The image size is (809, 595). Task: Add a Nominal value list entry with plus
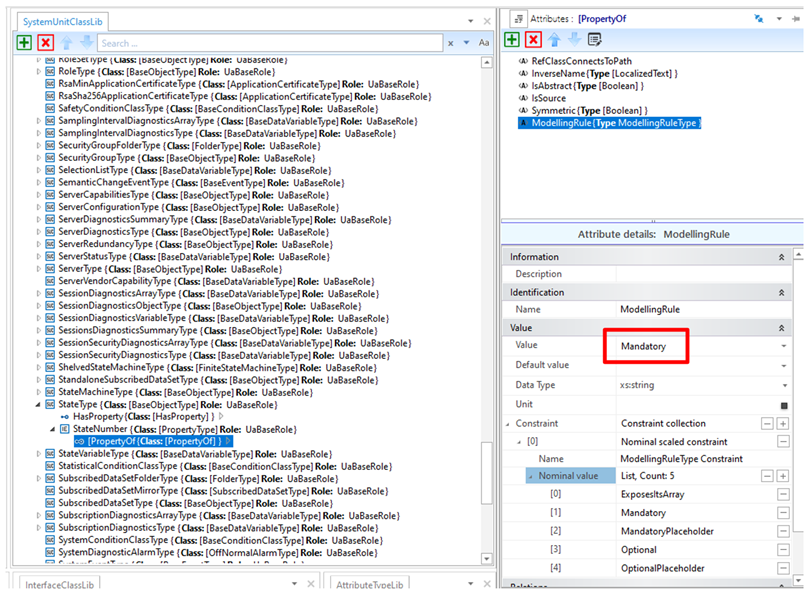[783, 476]
